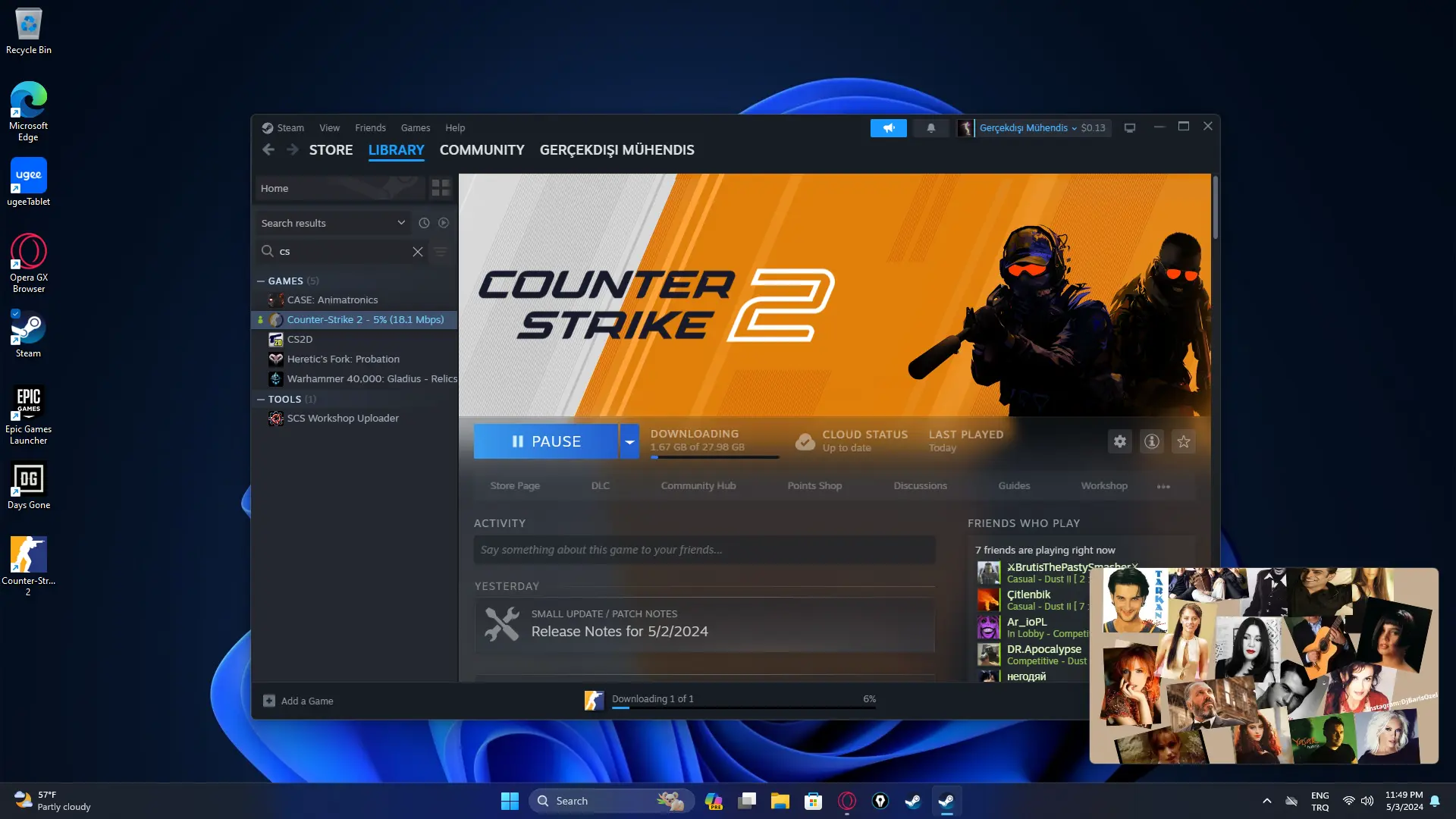Screen dimensions: 1456x819
Task: Open the Store Page link
Action: click(515, 486)
